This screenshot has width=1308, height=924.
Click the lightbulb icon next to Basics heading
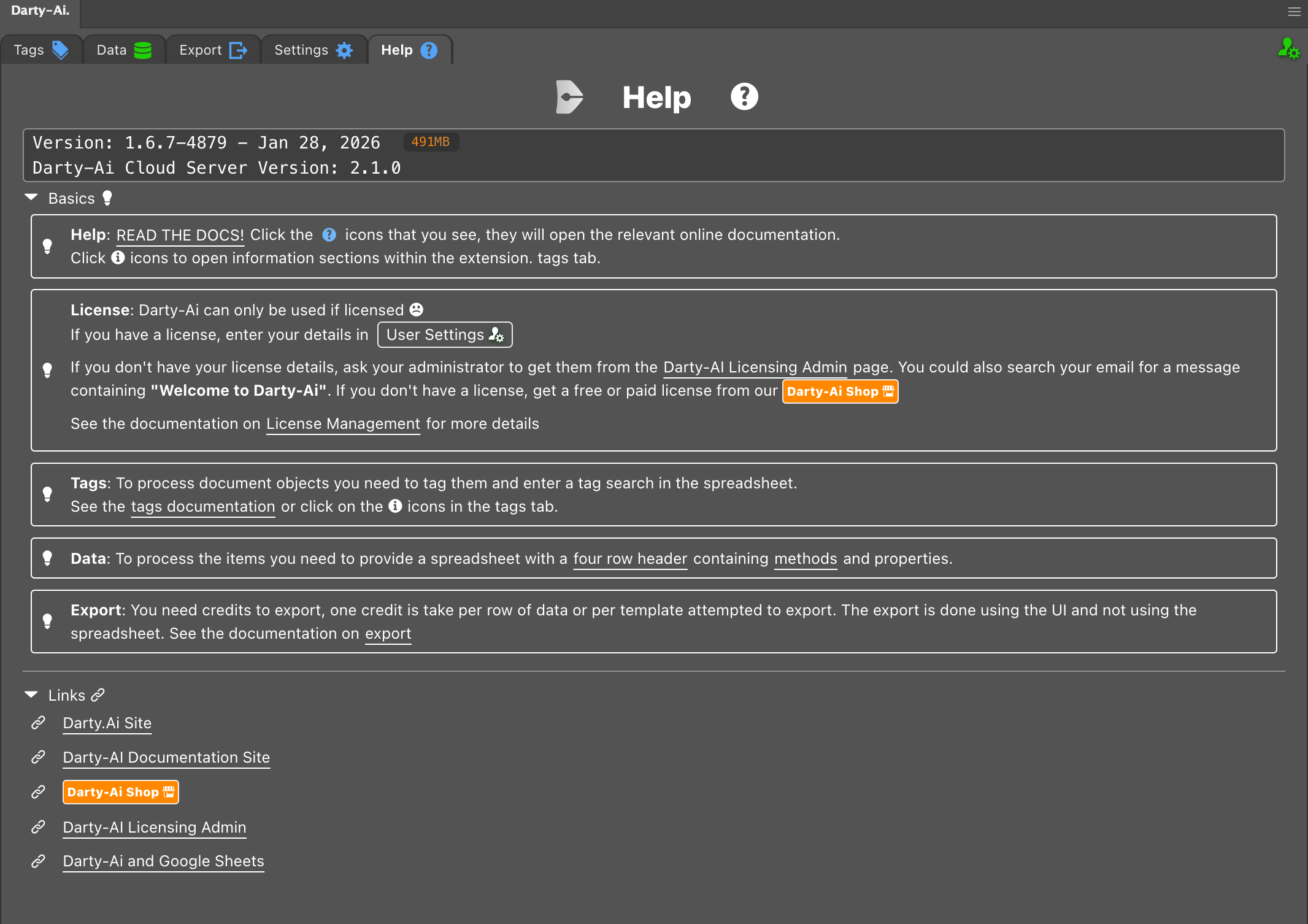pos(107,198)
